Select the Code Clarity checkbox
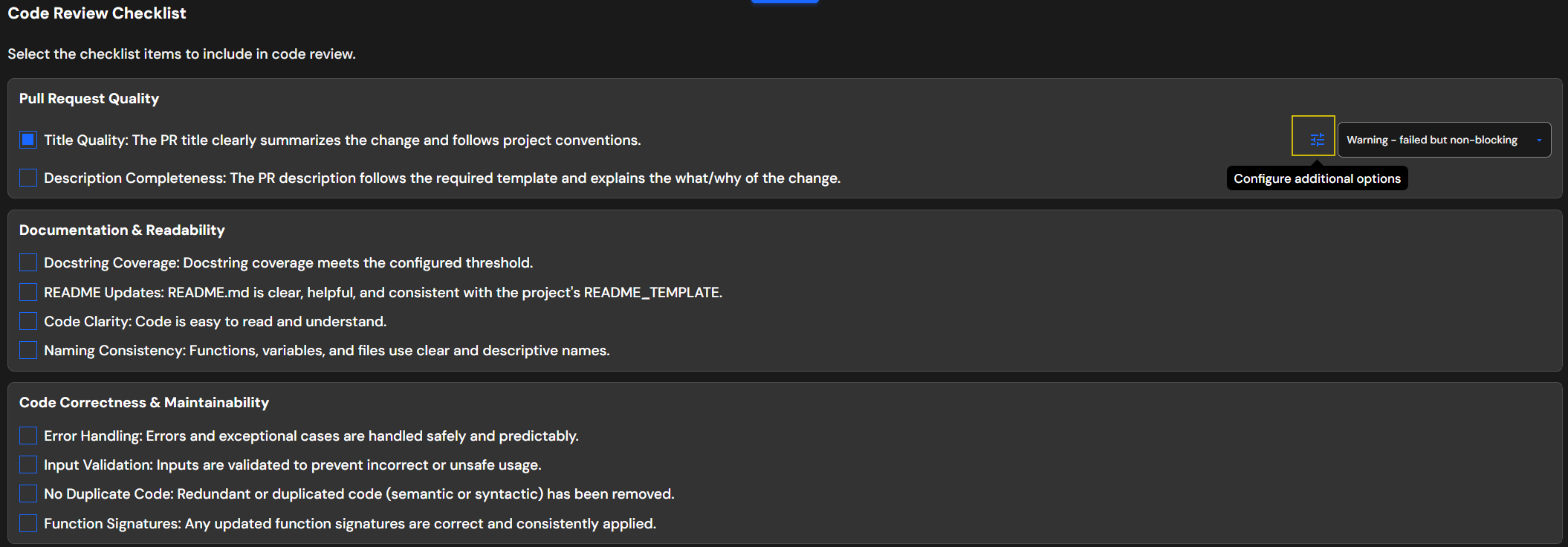This screenshot has width=1568, height=547. (27, 320)
